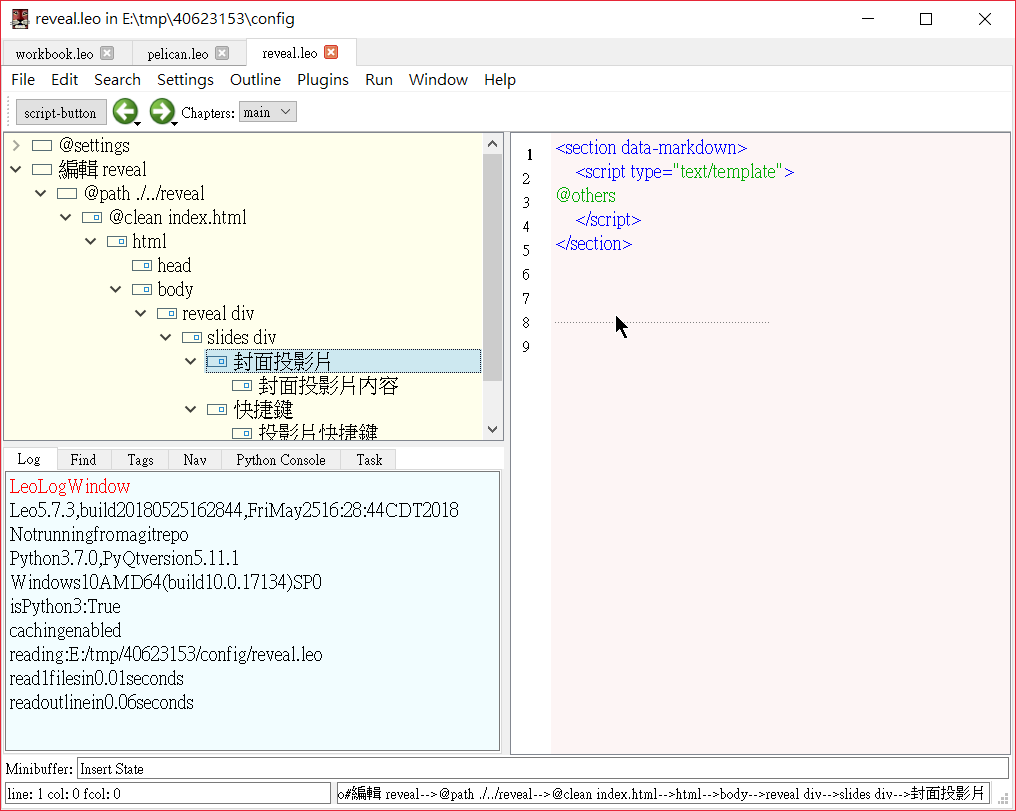Click the outline scrollbar down arrow
1016x811 pixels.
click(492, 429)
